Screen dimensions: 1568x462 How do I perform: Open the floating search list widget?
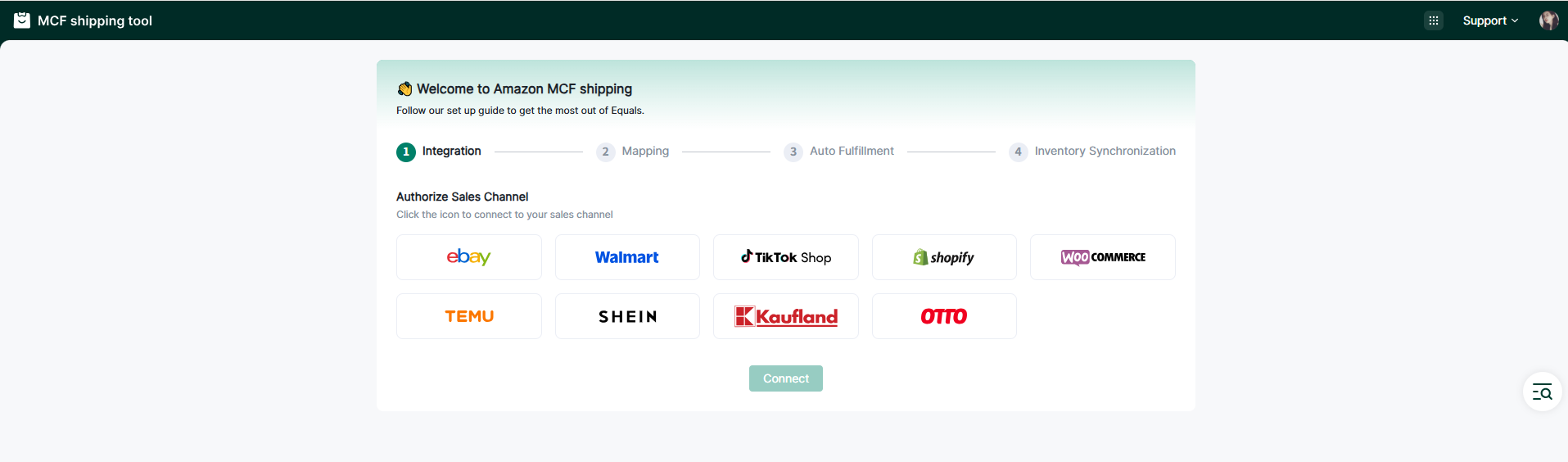click(x=1542, y=392)
